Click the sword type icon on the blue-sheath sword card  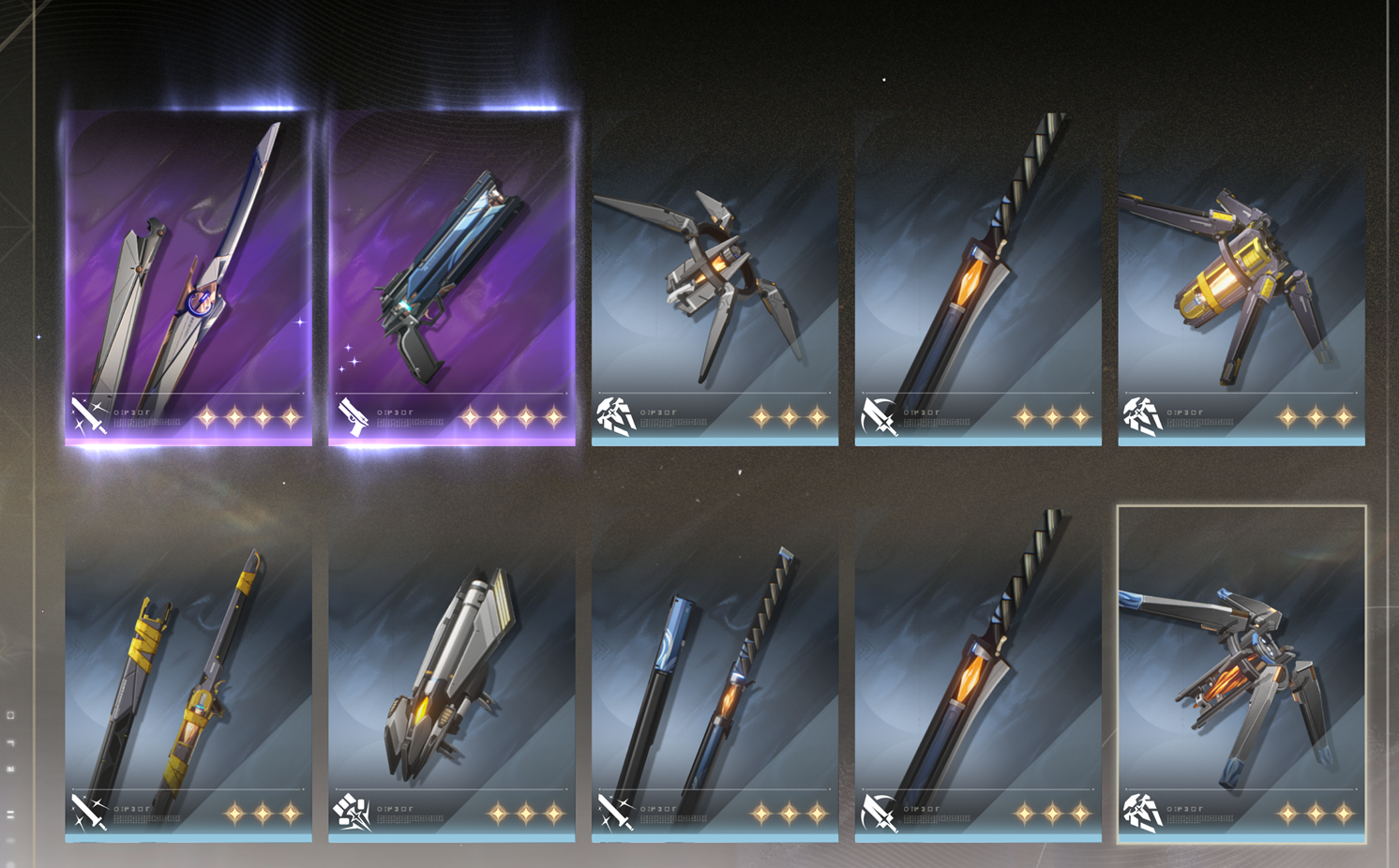617,812
